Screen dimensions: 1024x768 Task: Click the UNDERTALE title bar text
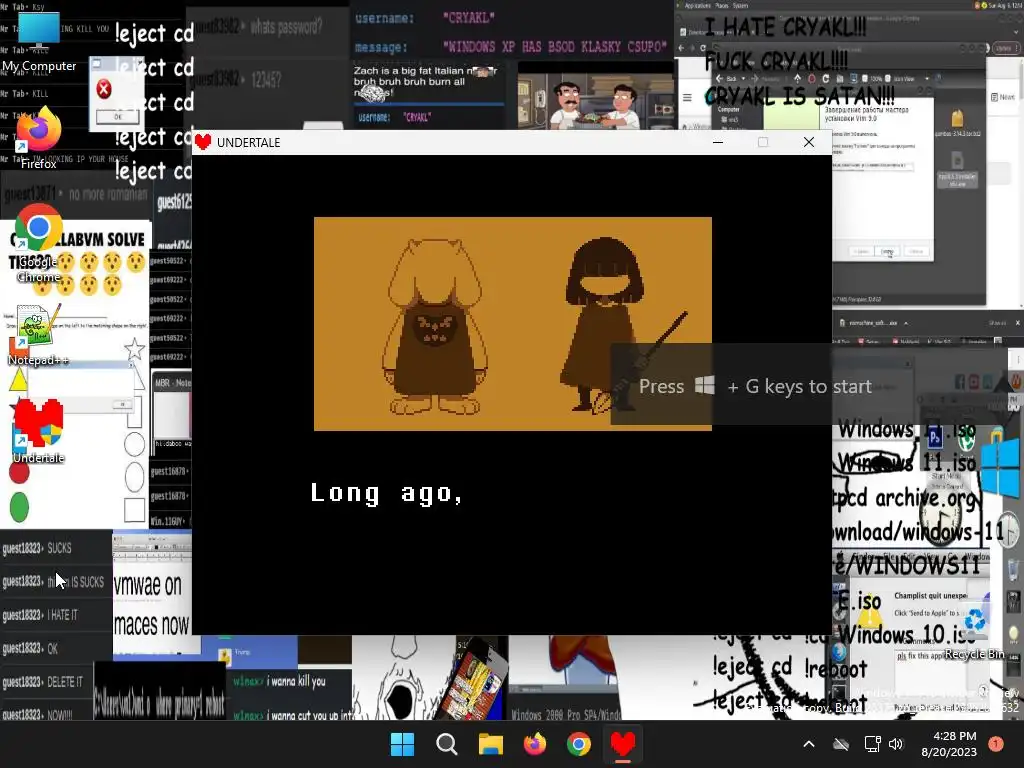[248, 142]
